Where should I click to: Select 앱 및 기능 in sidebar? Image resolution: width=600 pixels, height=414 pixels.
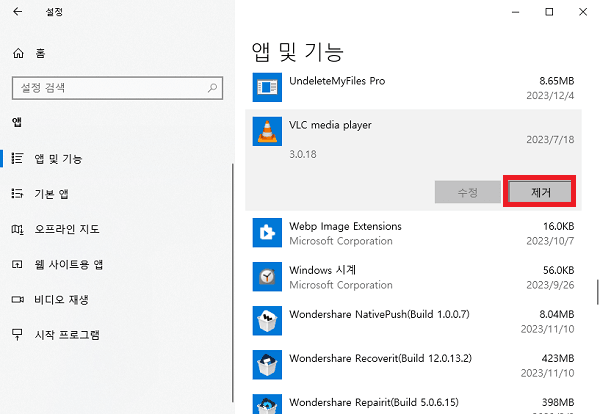(58, 159)
